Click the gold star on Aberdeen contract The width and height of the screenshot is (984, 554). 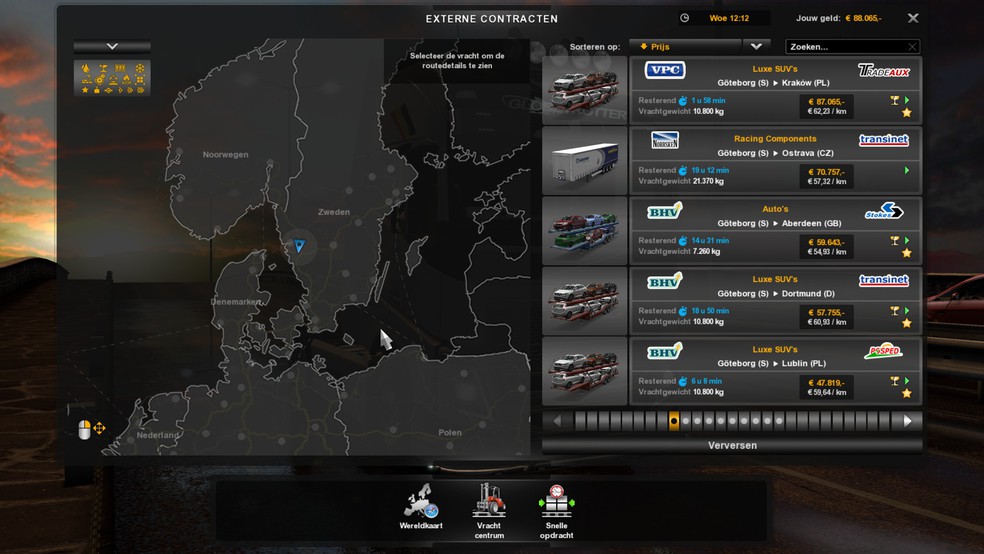coord(906,253)
